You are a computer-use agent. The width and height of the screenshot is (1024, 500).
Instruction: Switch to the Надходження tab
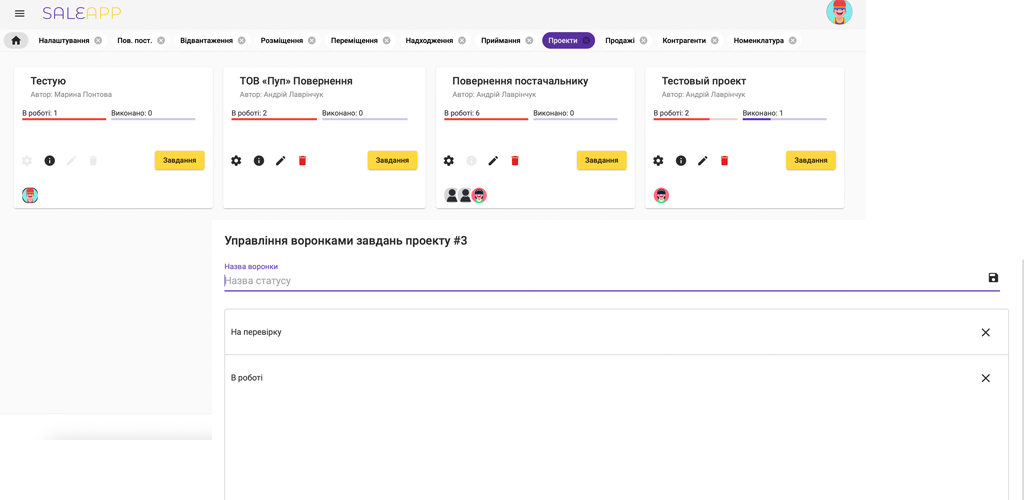coord(429,40)
